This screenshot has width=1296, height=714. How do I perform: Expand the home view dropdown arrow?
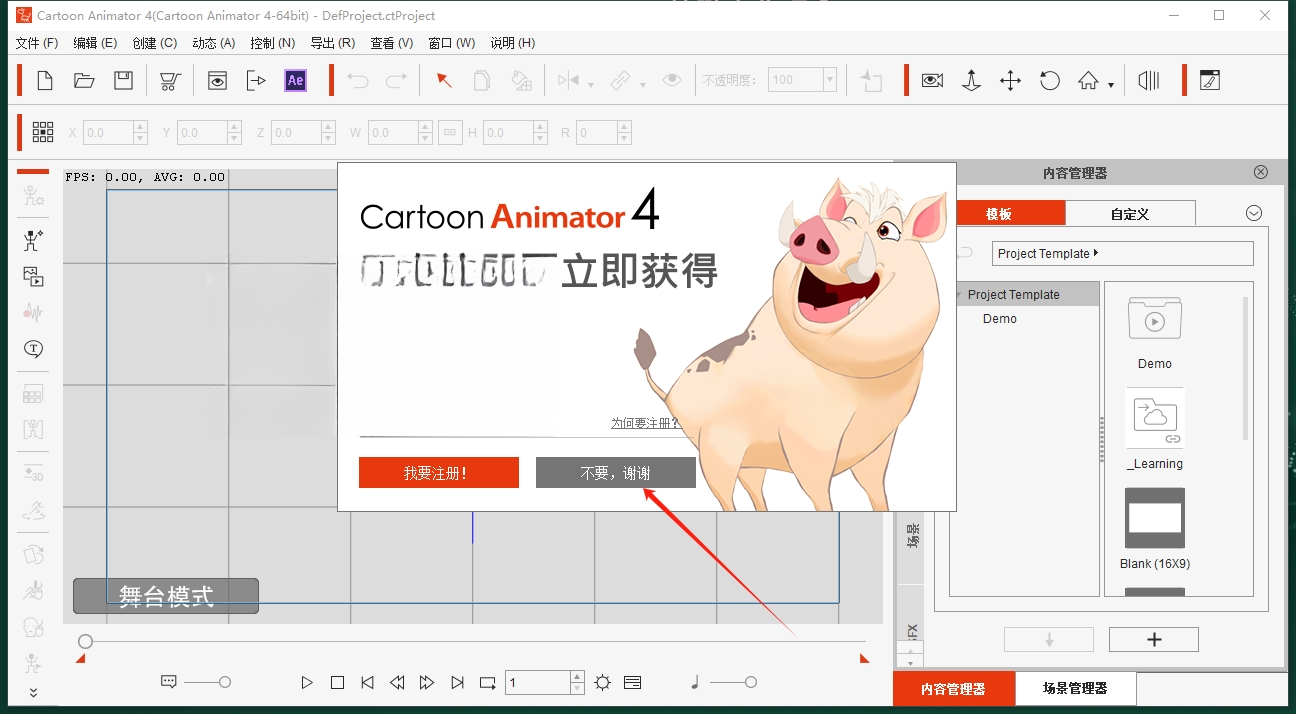[x=1111, y=85]
